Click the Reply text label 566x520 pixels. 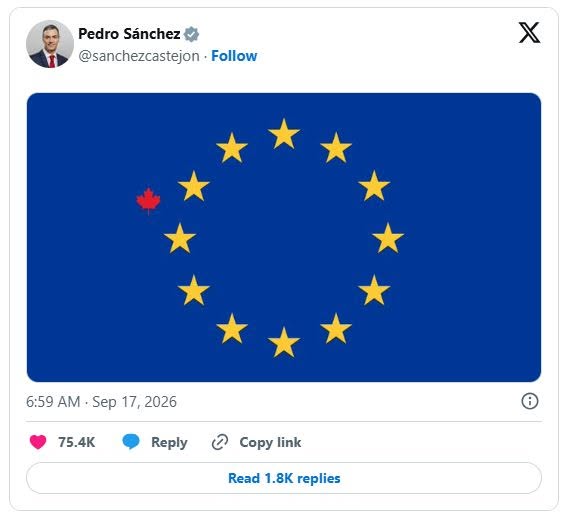click(169, 442)
